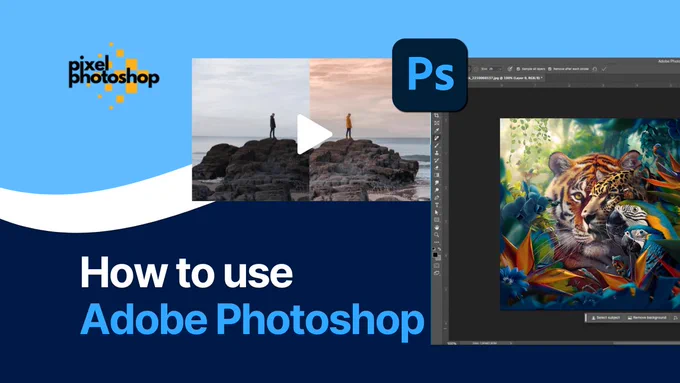Activate the Zoom magnifier tool
The image size is (680, 383).
[x=437, y=235]
